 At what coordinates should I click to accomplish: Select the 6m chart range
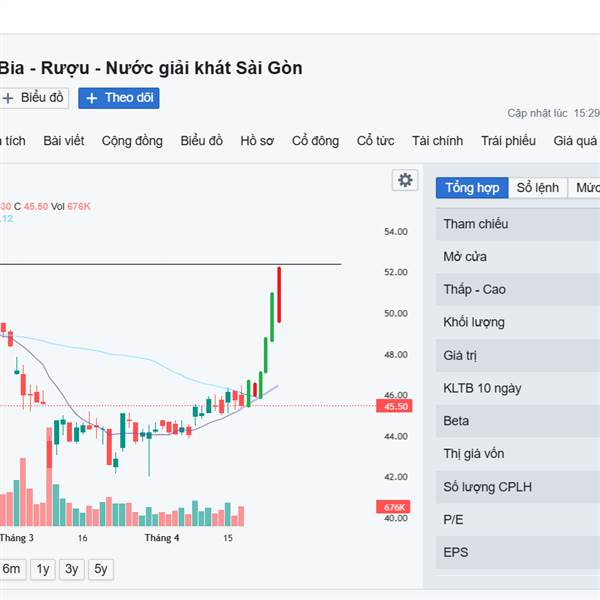(x=11, y=569)
